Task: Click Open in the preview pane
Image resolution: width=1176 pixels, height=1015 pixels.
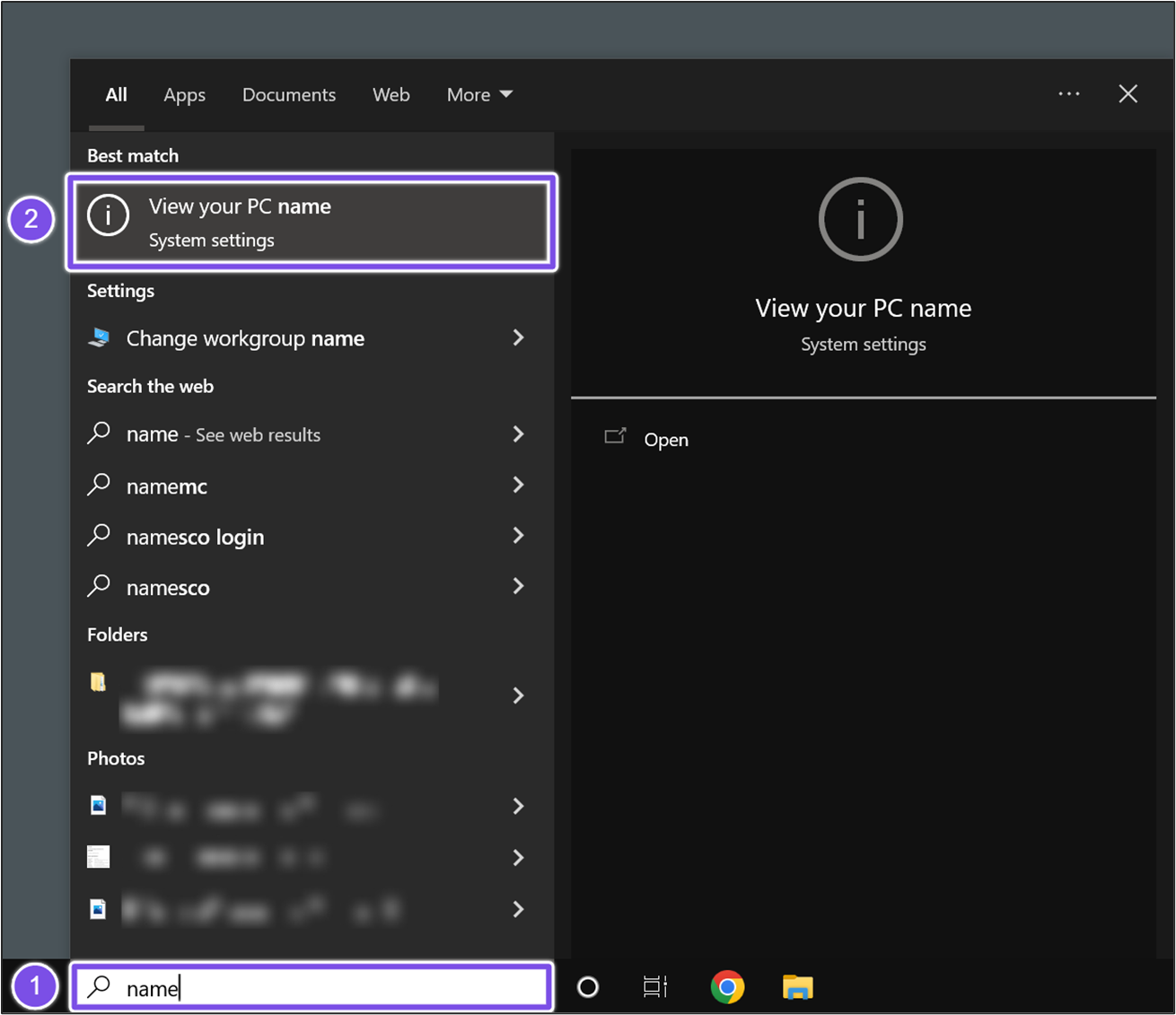Action: 665,440
